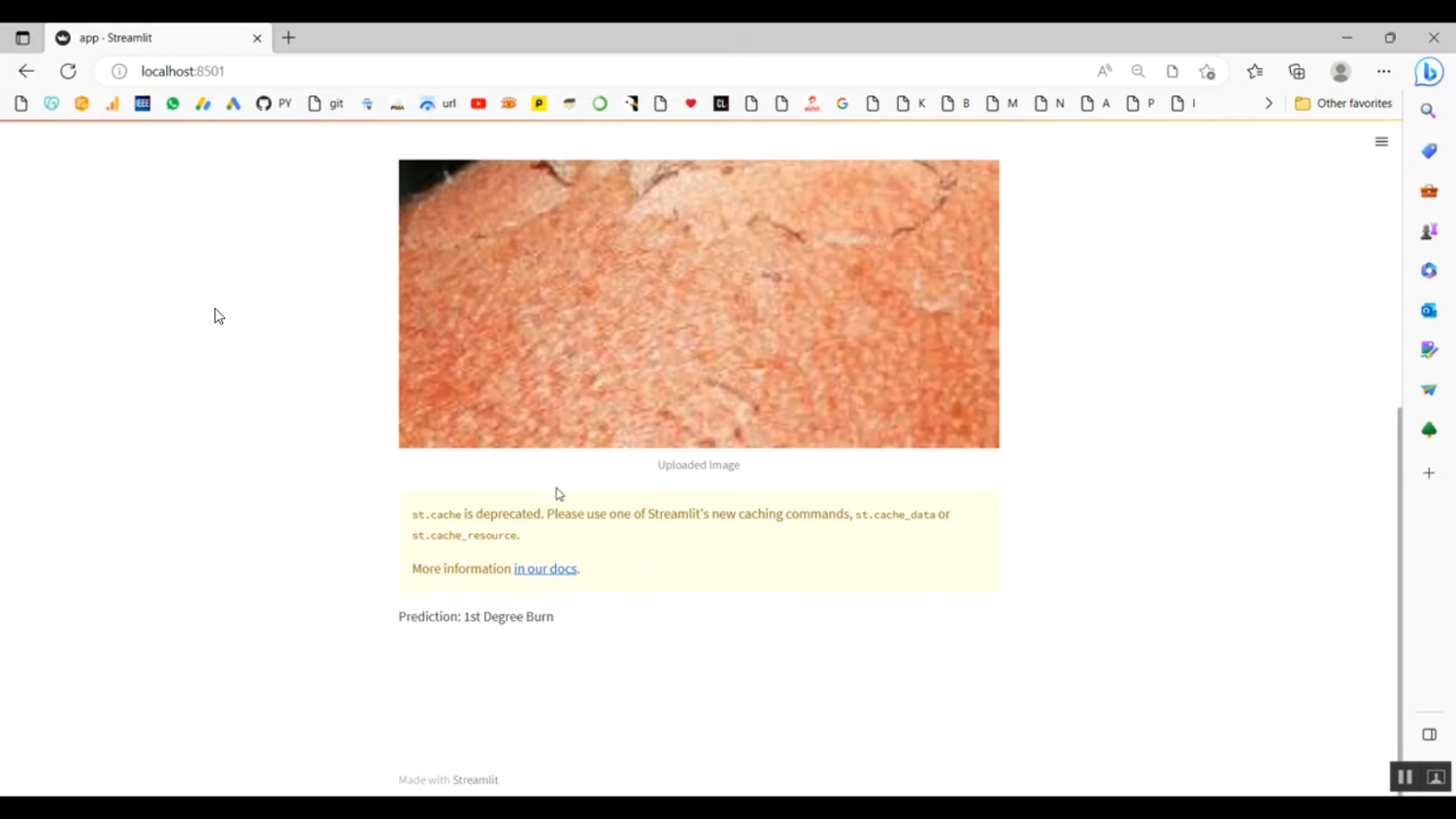Click the Bing Copilot sidebar icon
1456x819 pixels.
[x=1429, y=72]
